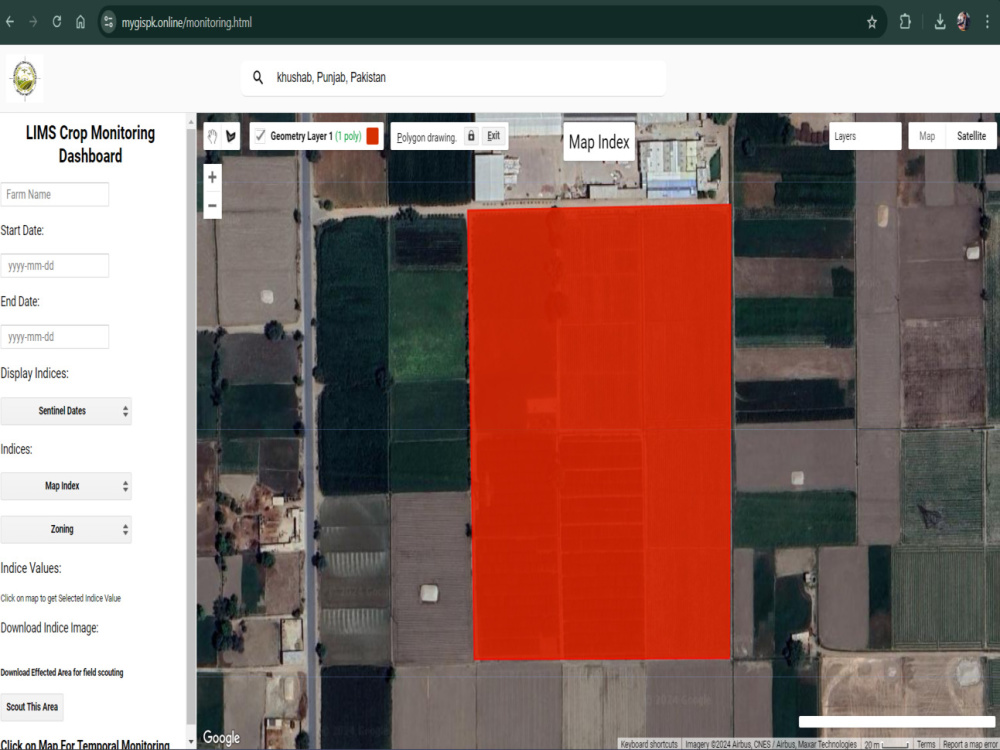Screen dimensions: 1000x750
Task: Click the End Date input field
Action: coord(55,337)
